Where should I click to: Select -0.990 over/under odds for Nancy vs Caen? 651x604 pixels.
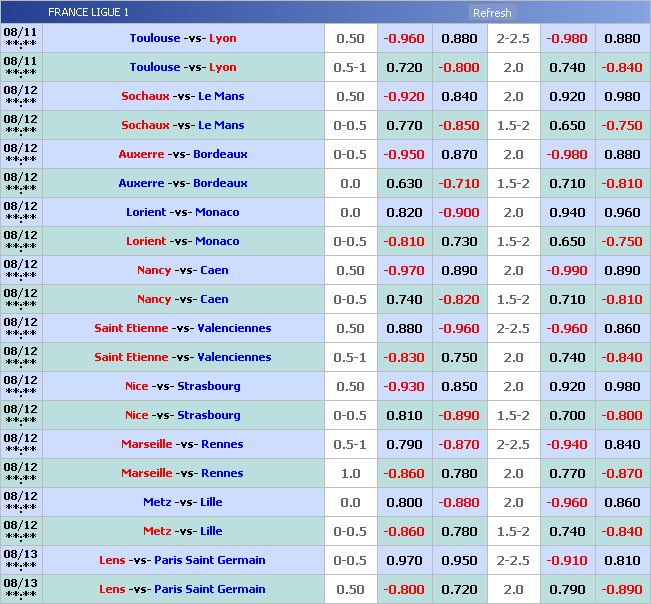tap(567, 271)
